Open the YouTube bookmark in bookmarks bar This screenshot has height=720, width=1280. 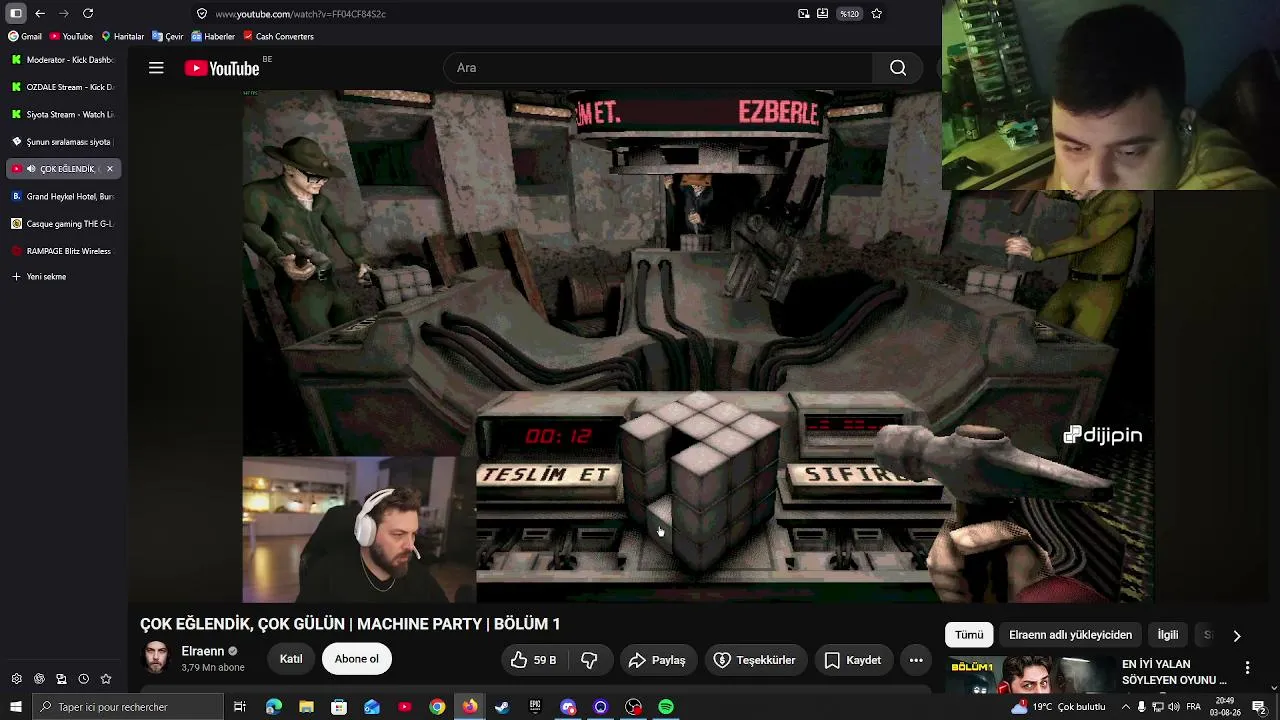point(71,37)
